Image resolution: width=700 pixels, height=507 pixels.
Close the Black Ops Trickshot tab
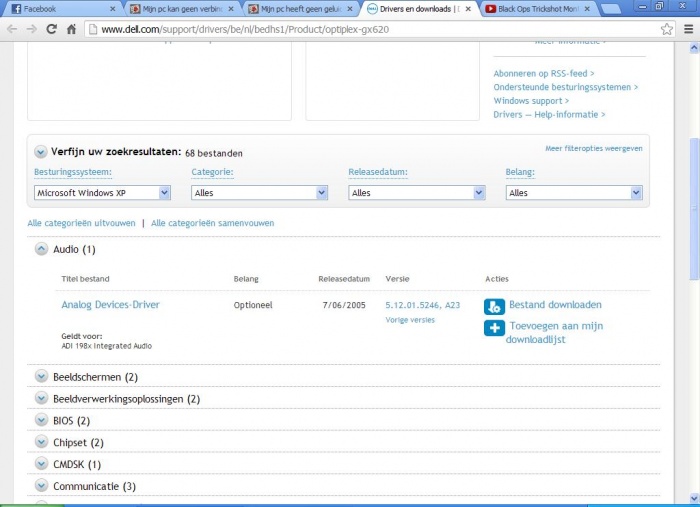(587, 8)
